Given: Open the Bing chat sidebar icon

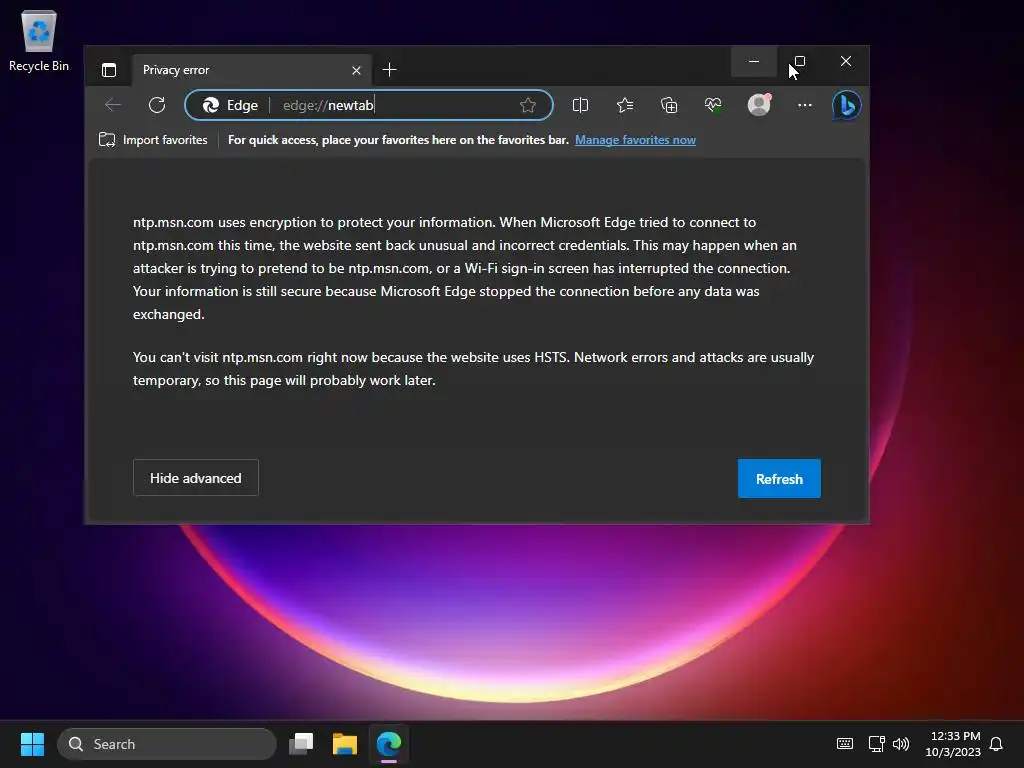Looking at the screenshot, I should click(846, 105).
